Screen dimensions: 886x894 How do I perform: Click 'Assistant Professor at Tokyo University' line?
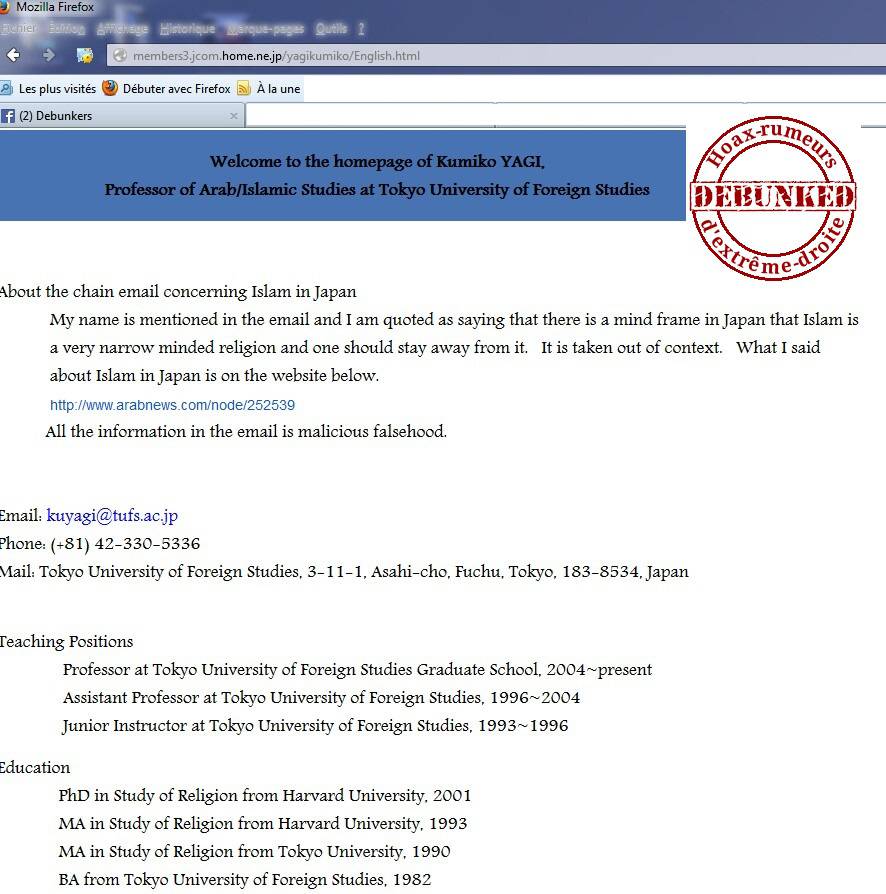[322, 697]
